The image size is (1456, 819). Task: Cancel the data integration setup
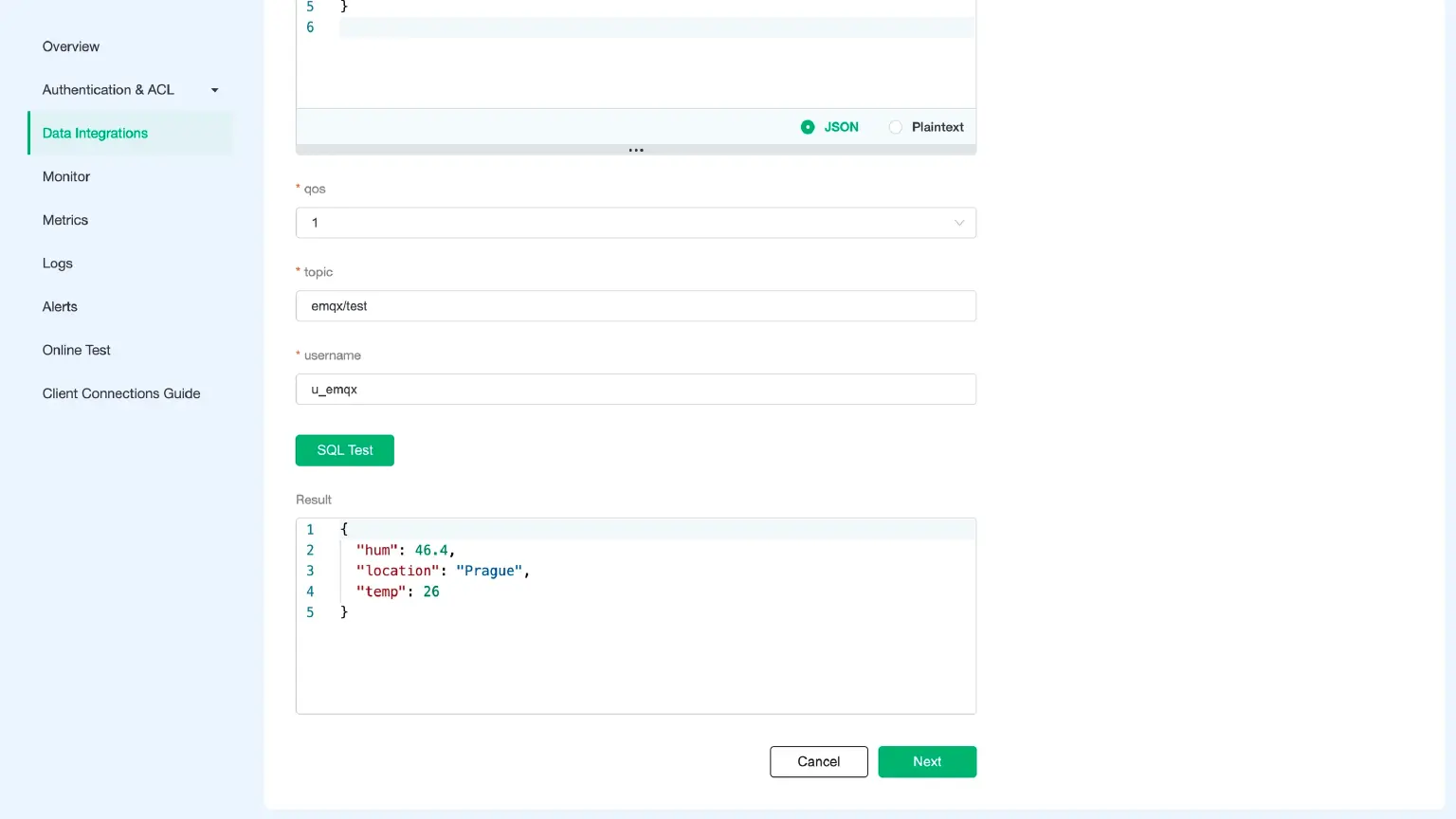tap(818, 761)
